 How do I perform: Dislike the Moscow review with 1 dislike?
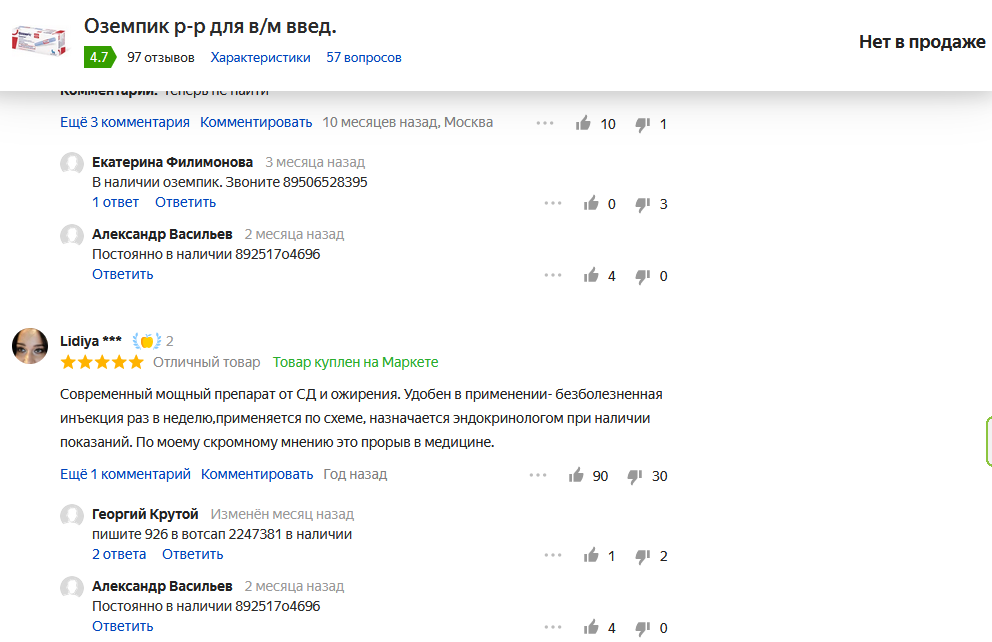(x=642, y=124)
